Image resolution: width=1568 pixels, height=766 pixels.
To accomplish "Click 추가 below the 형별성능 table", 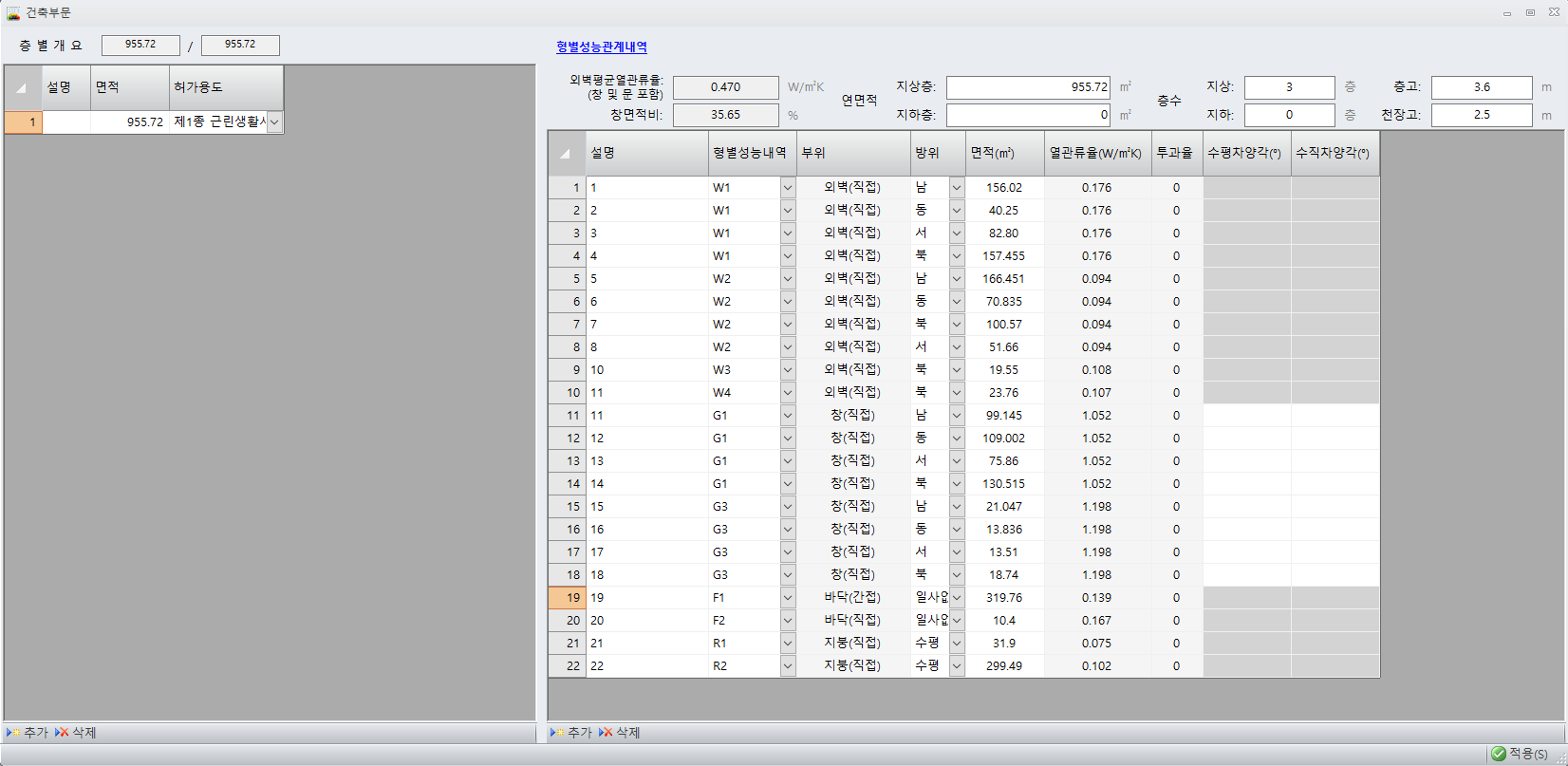I will tap(572, 733).
